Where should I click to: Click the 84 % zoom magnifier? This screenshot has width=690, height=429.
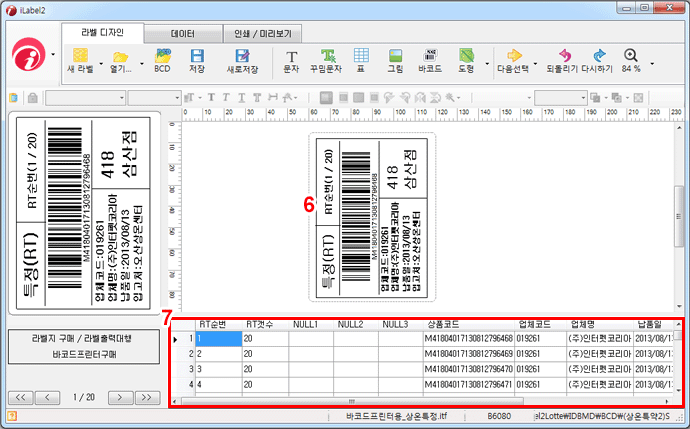point(631,60)
